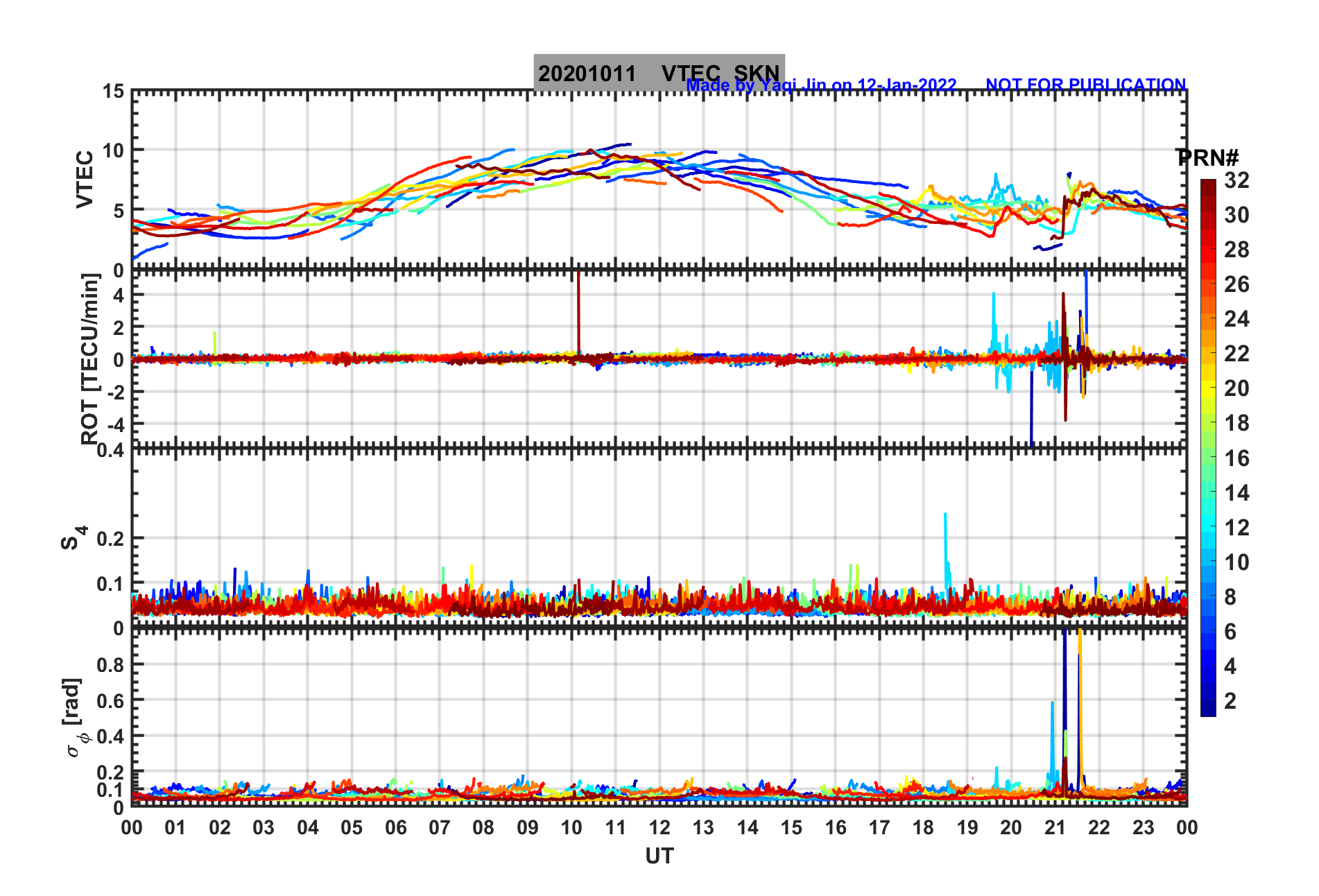Viewport: 1319px width, 896px height.
Task: Click colorbar tick label 28
Action: (1236, 250)
